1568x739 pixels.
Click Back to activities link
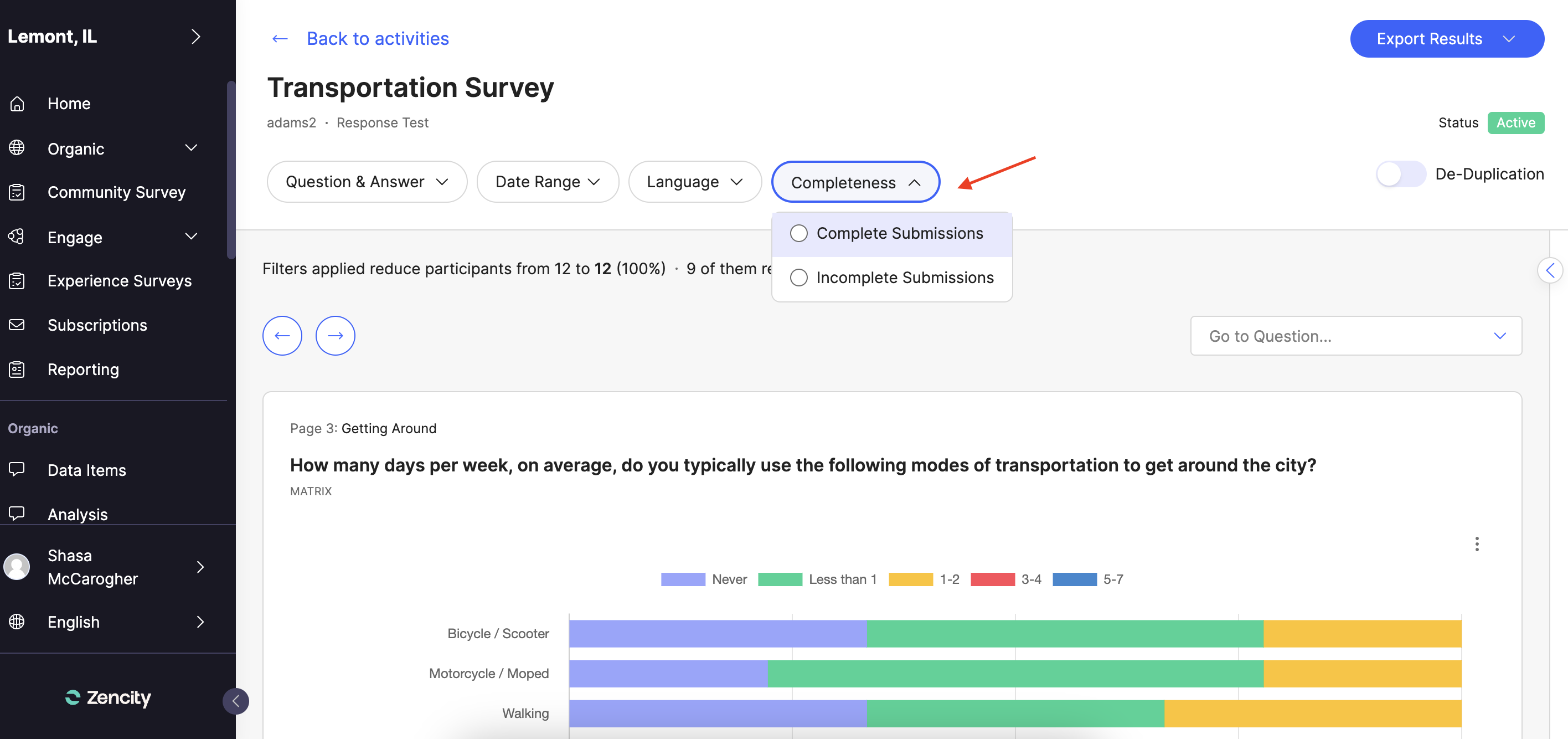point(377,38)
